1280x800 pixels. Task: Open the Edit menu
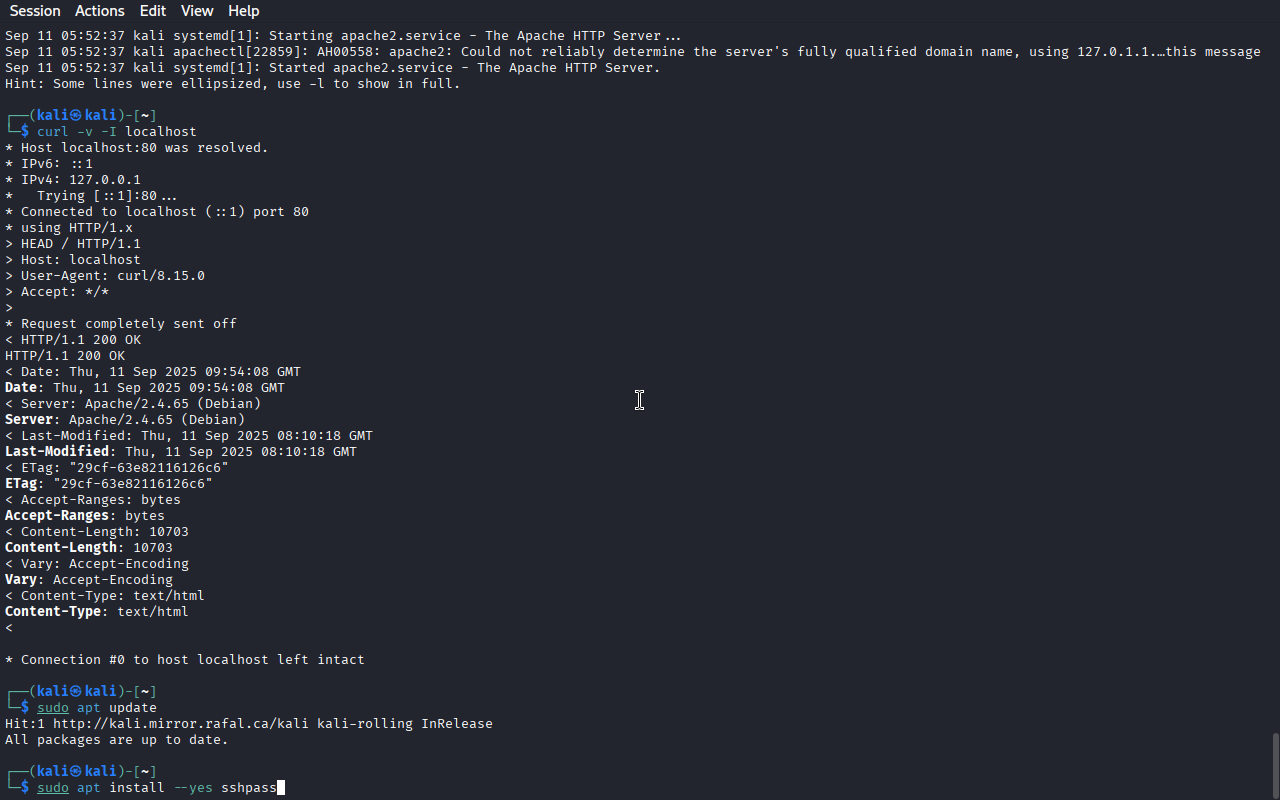153,11
